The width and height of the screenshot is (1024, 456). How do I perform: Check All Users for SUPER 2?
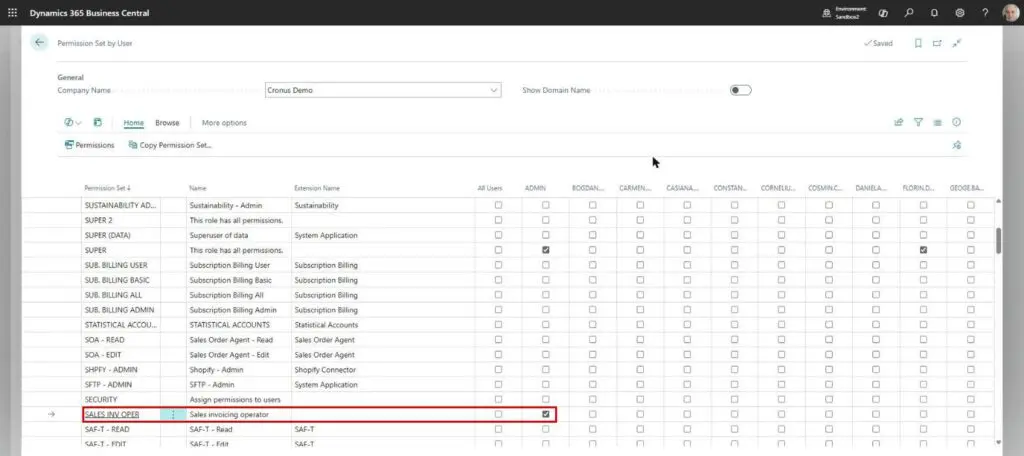[498, 220]
